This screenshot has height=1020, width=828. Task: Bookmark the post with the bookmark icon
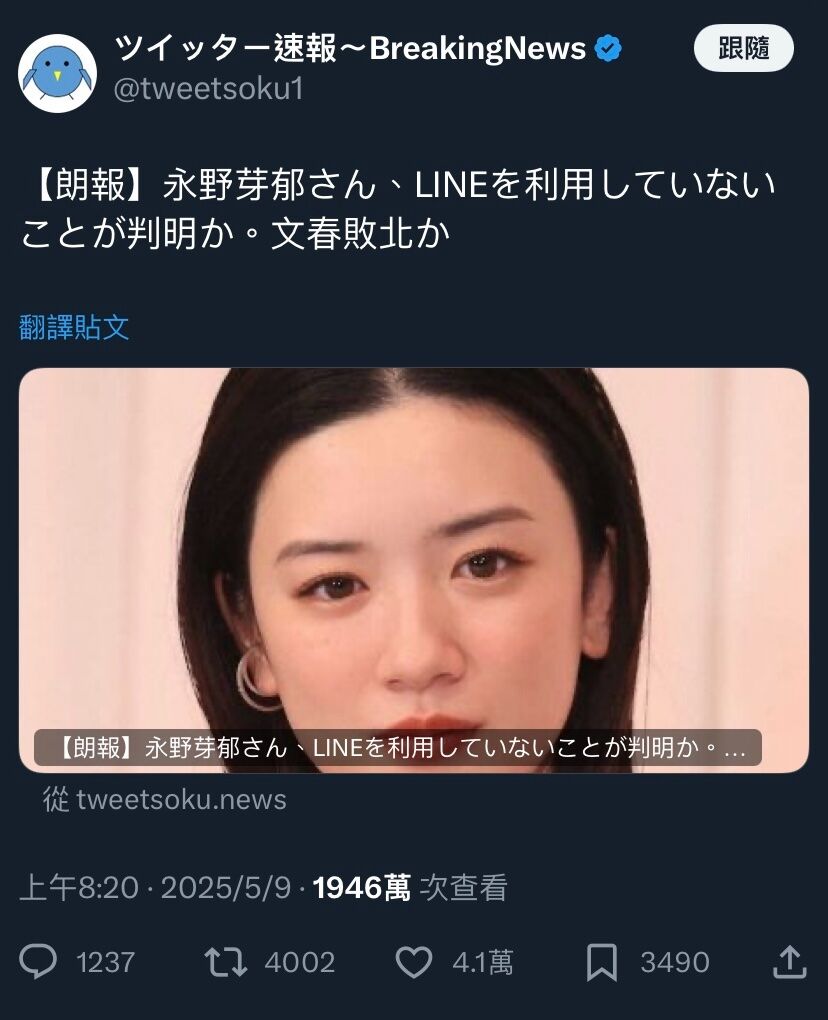coord(602,963)
